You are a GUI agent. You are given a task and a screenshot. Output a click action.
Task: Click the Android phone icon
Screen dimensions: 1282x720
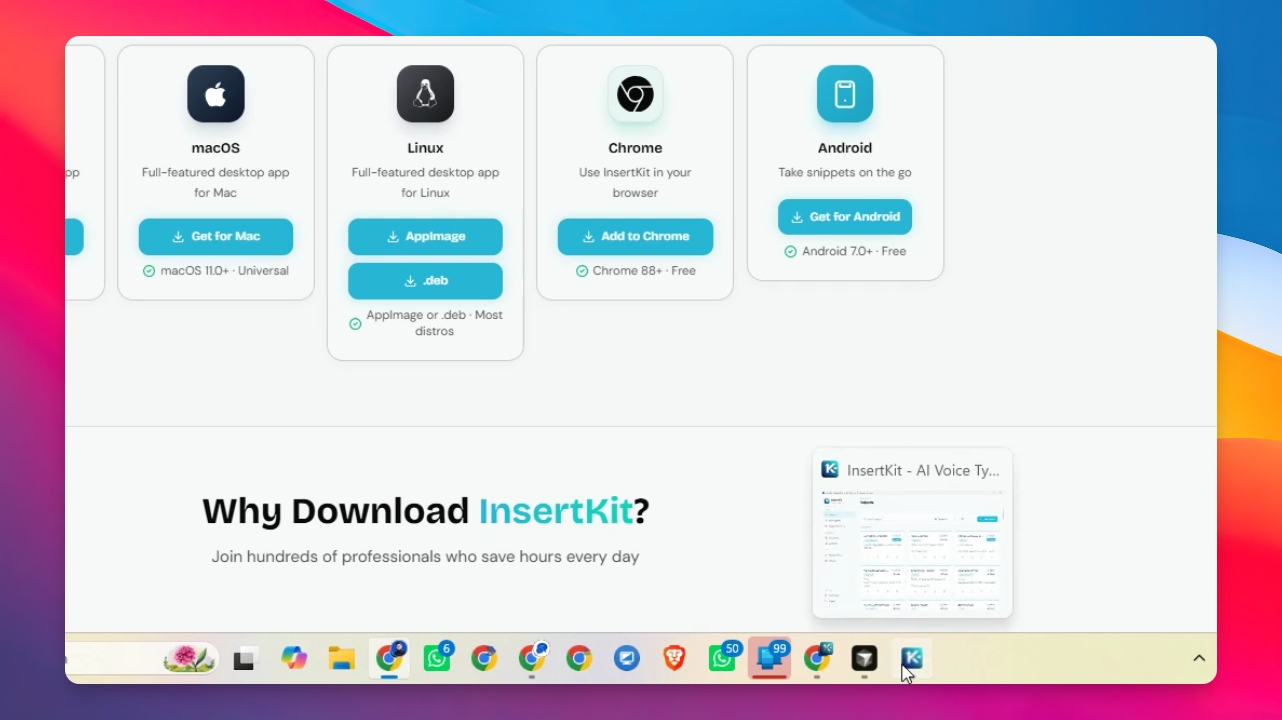845,94
